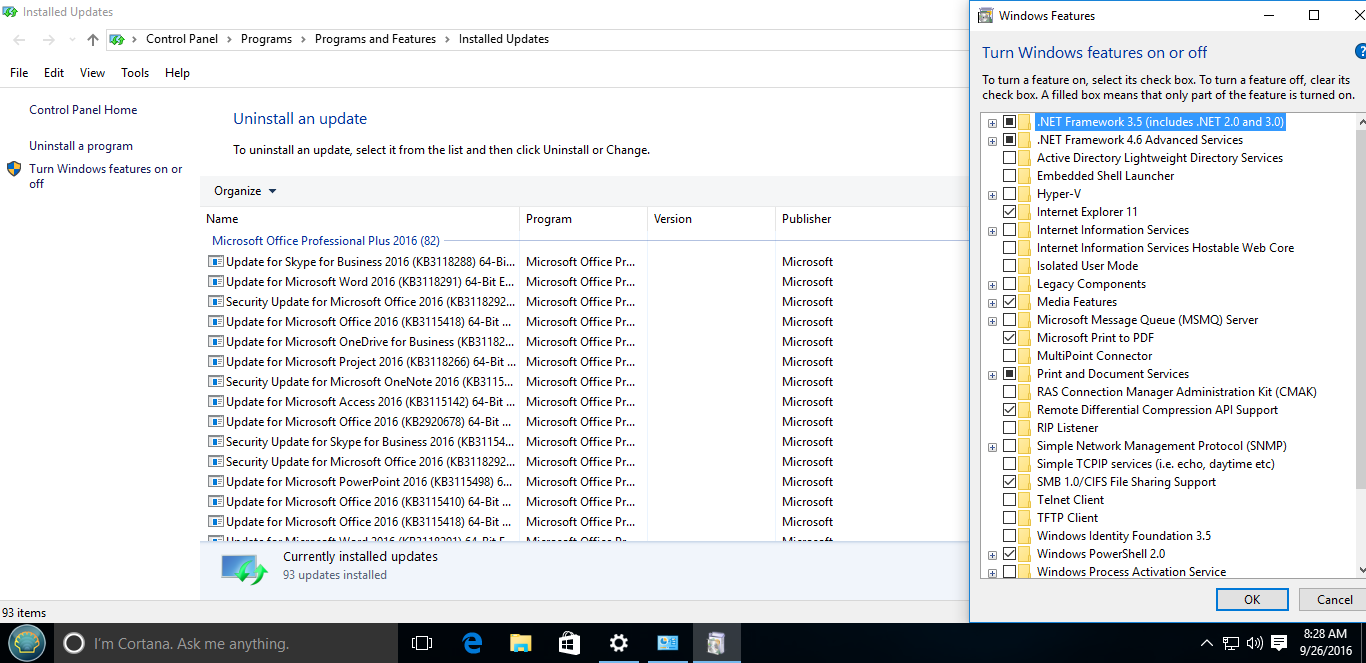1366x663 pixels.
Task: Open the File menu
Action: (19, 73)
